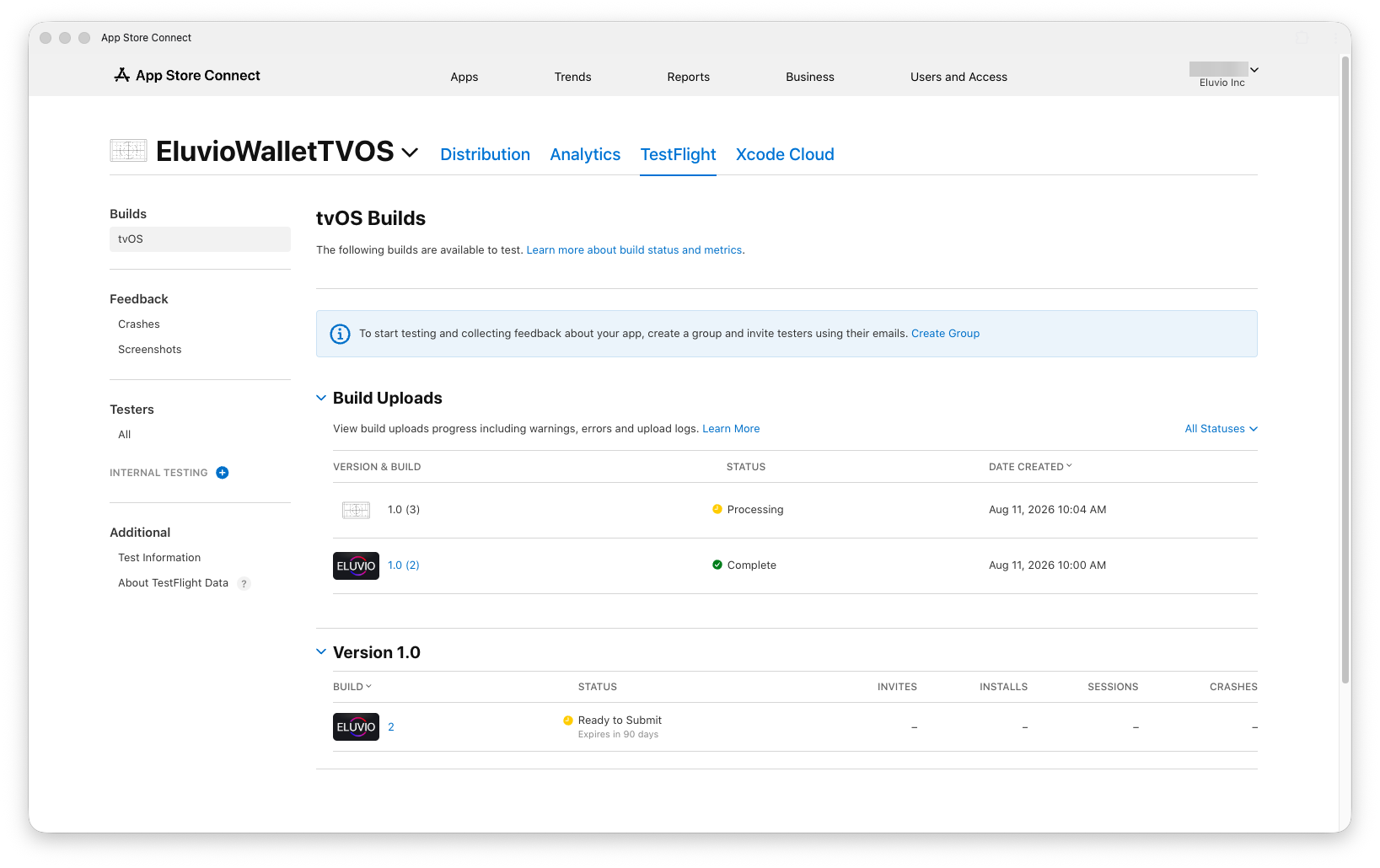This screenshot has width=1380, height=868.
Task: Click placeholder icon for build 1.0 (3)
Action: click(356, 510)
